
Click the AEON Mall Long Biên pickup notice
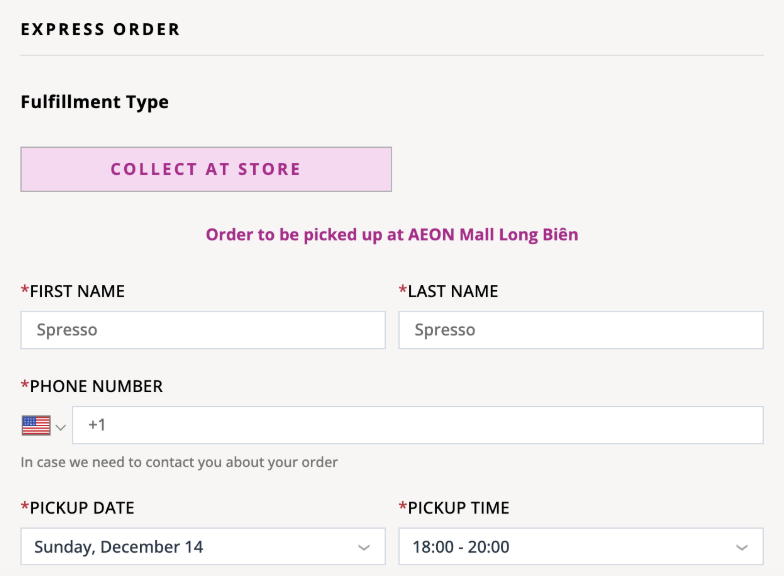click(x=392, y=235)
